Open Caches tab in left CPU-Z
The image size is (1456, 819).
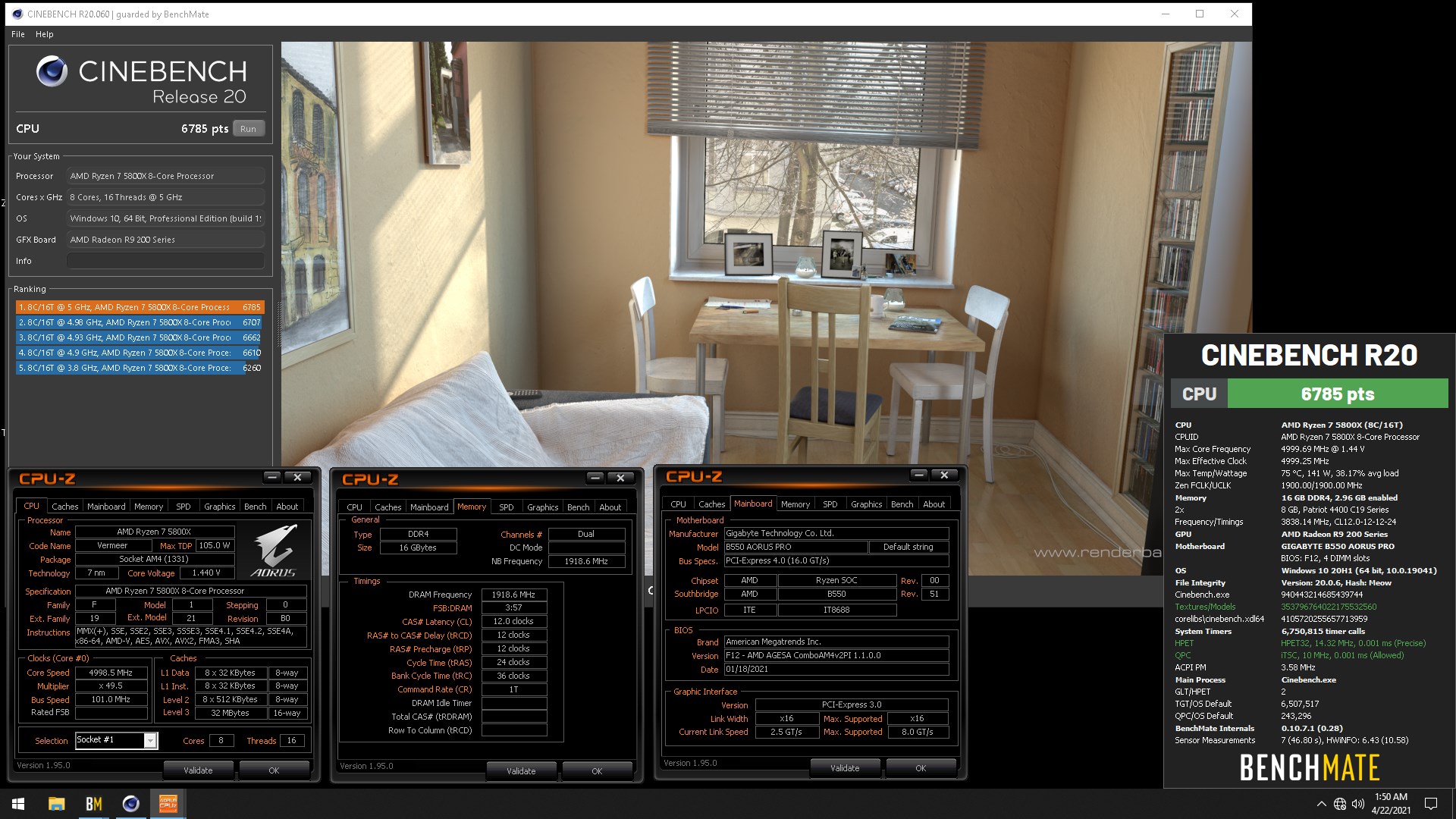coord(64,507)
